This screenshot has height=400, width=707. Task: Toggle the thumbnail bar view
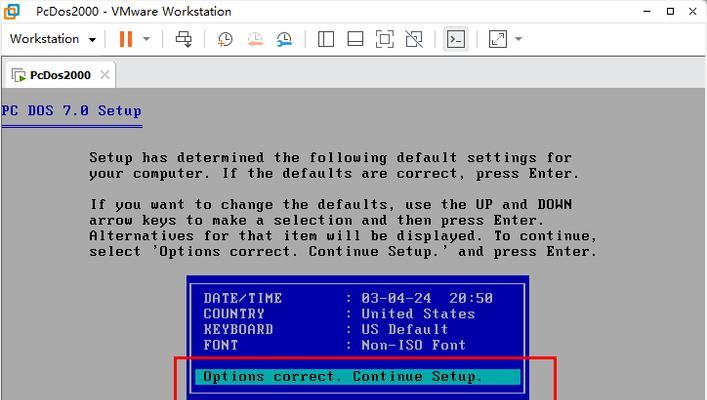click(355, 39)
